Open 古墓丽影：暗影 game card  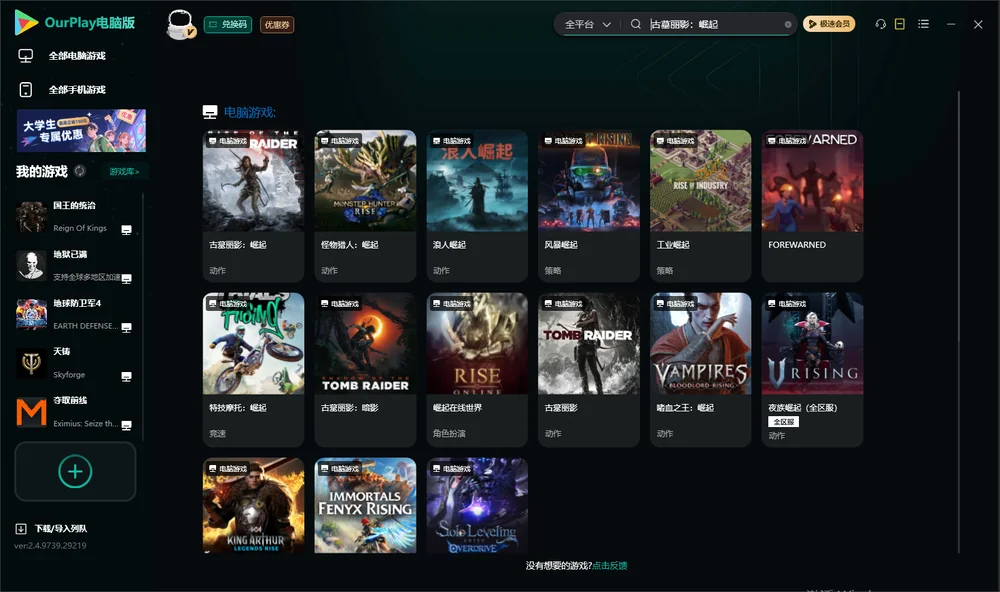pyautogui.click(x=365, y=369)
